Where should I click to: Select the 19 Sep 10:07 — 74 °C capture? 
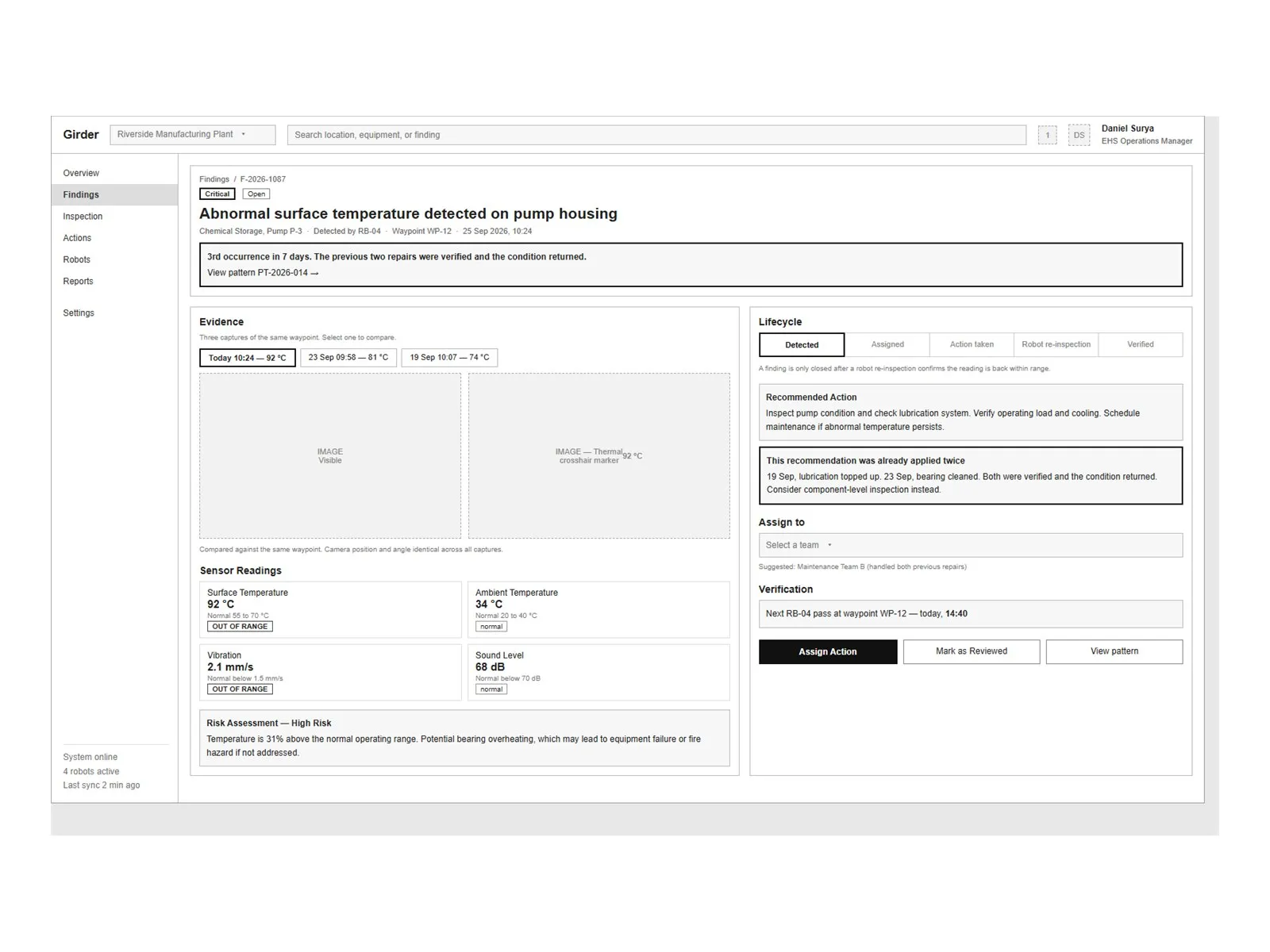click(x=449, y=358)
